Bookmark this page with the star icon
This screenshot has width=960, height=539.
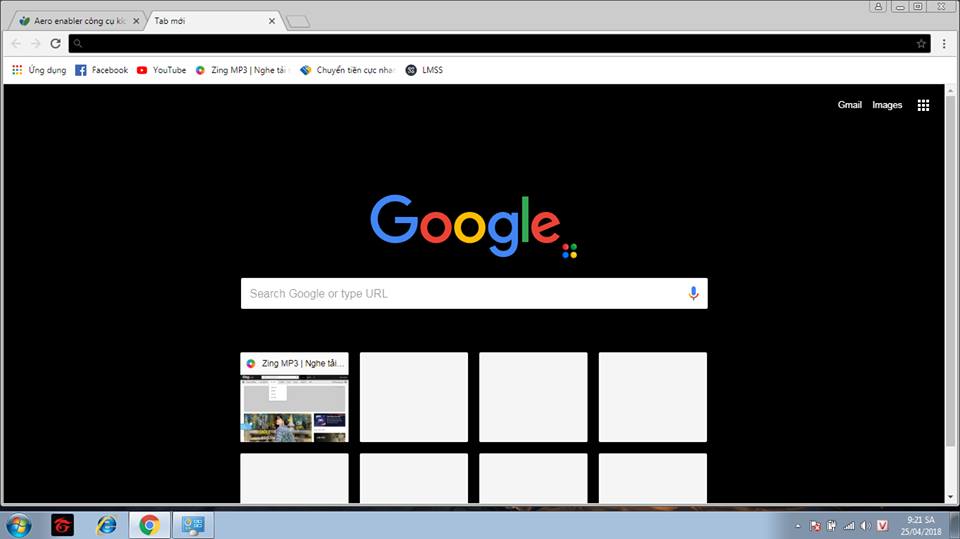coord(921,43)
